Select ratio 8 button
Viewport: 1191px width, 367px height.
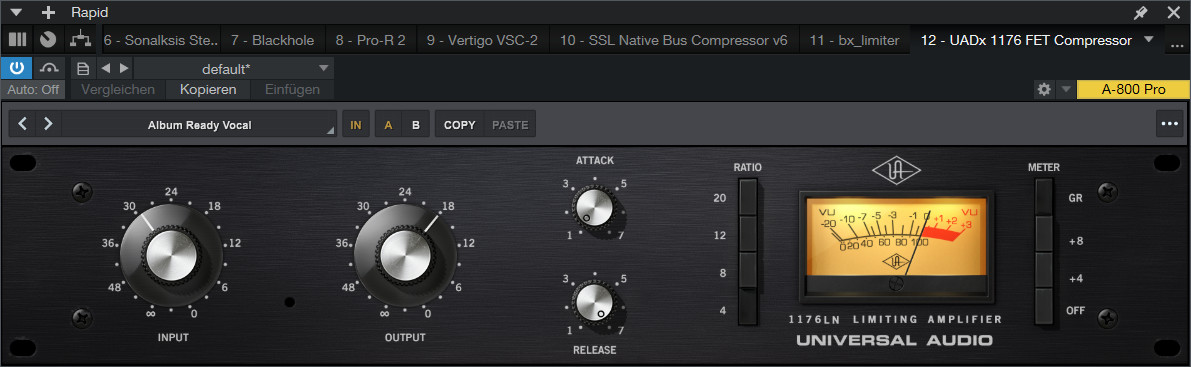[x=748, y=271]
